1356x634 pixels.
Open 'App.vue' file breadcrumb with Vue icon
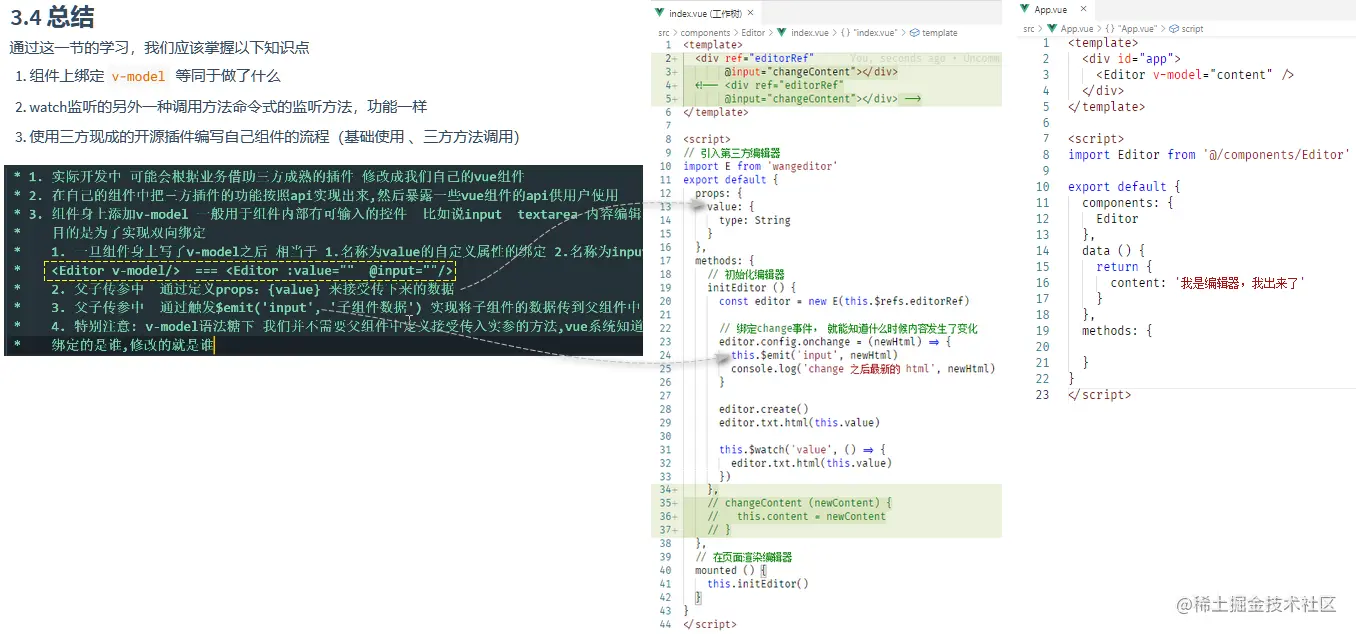click(1070, 29)
